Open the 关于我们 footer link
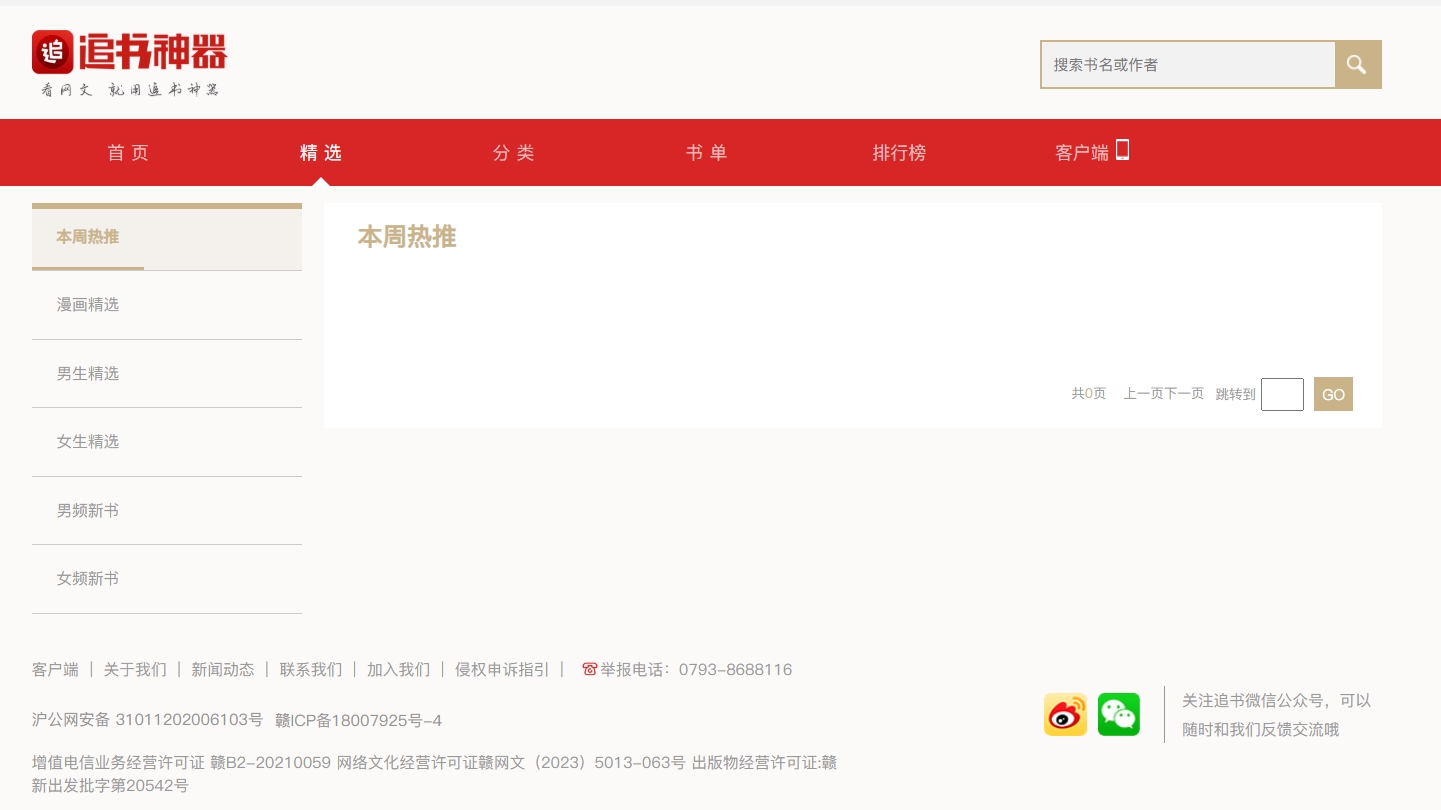Screen dimensions: 1441x810 [135, 670]
